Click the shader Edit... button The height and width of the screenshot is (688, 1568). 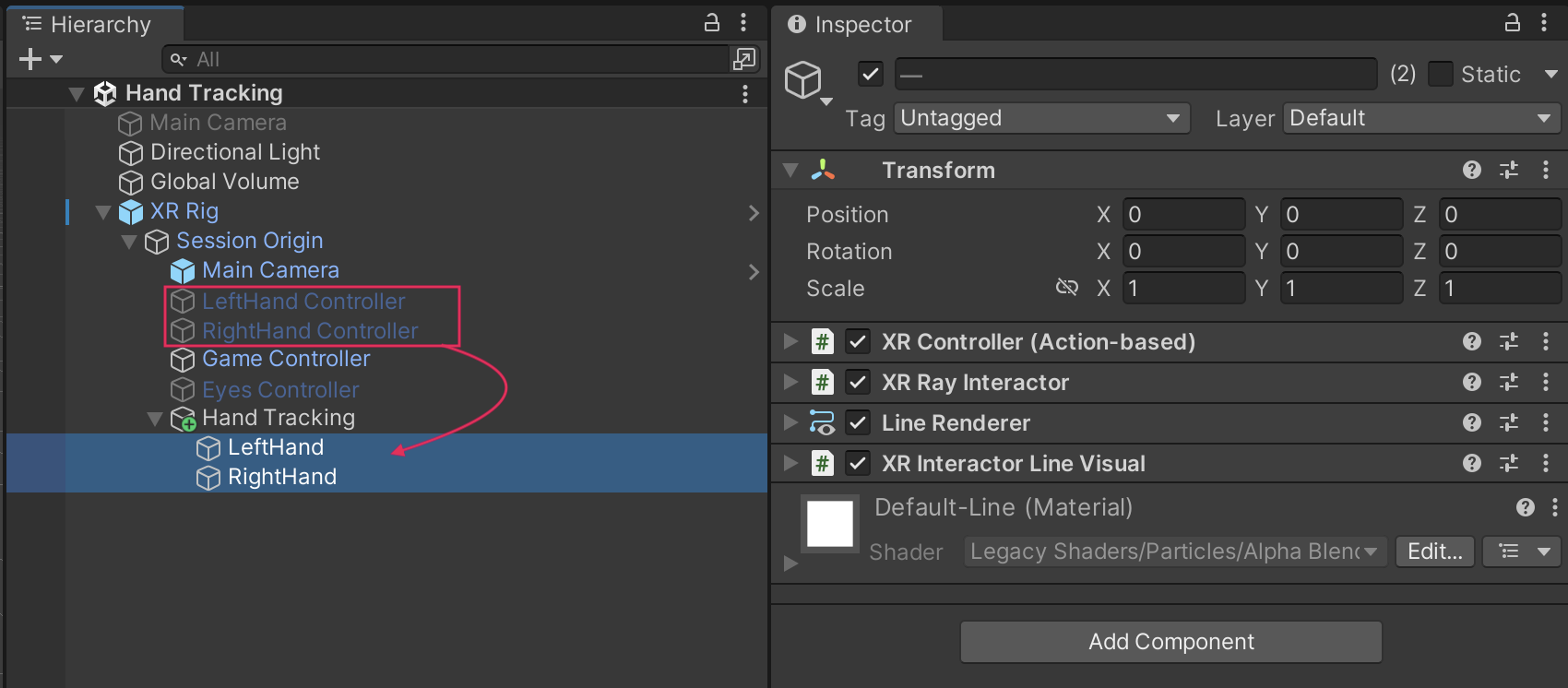(1434, 552)
